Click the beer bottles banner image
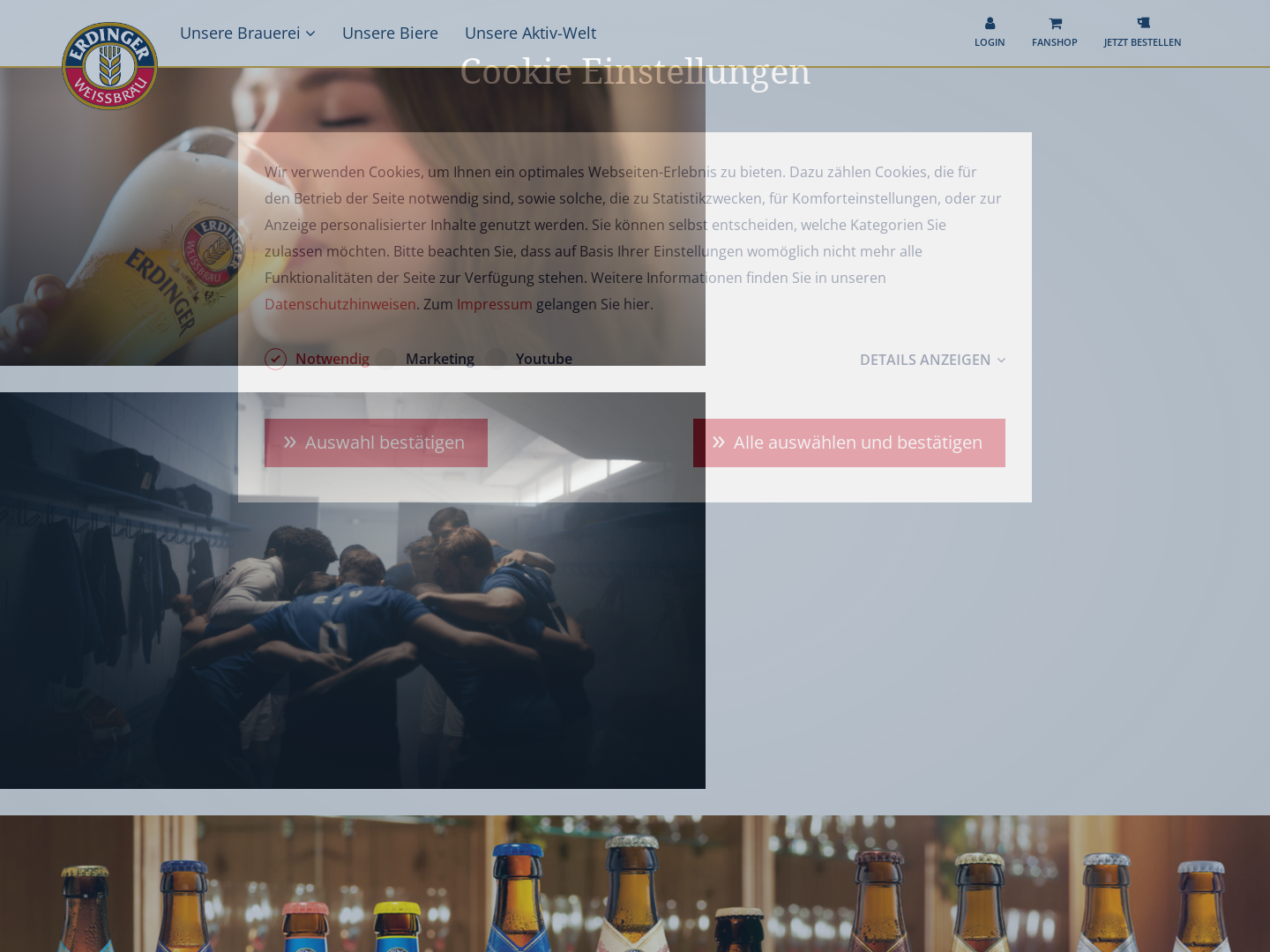 click(635, 883)
